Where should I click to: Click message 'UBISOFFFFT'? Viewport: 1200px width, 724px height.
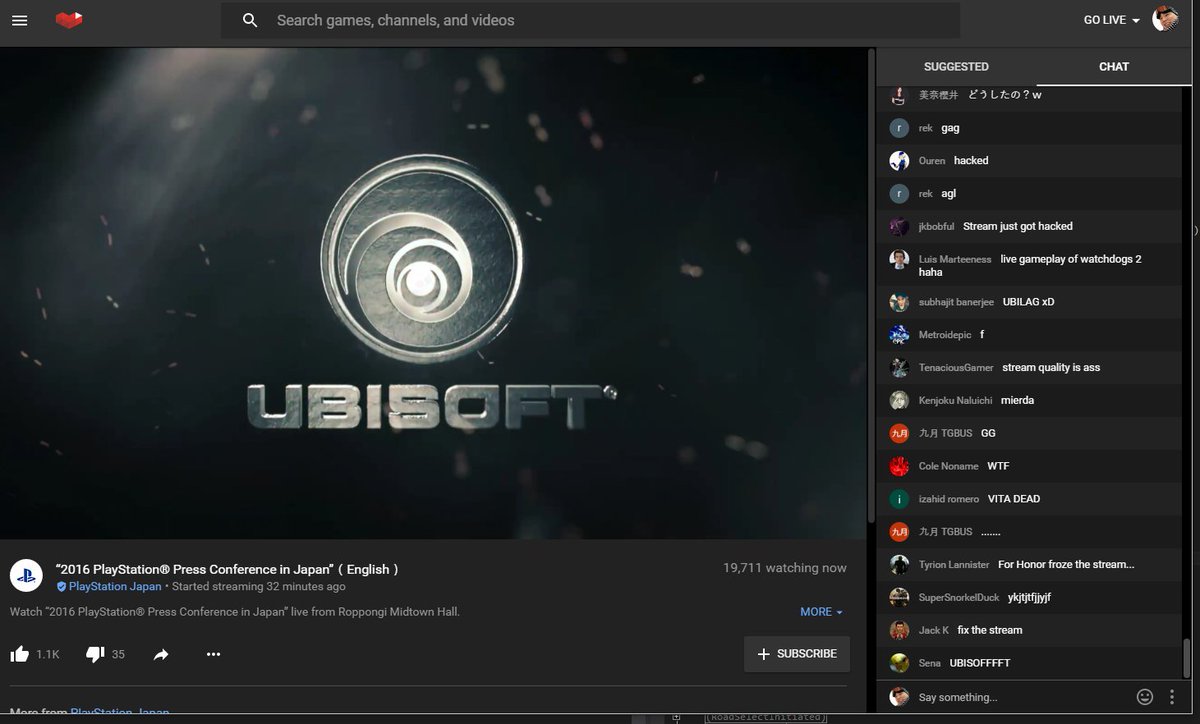[980, 663]
